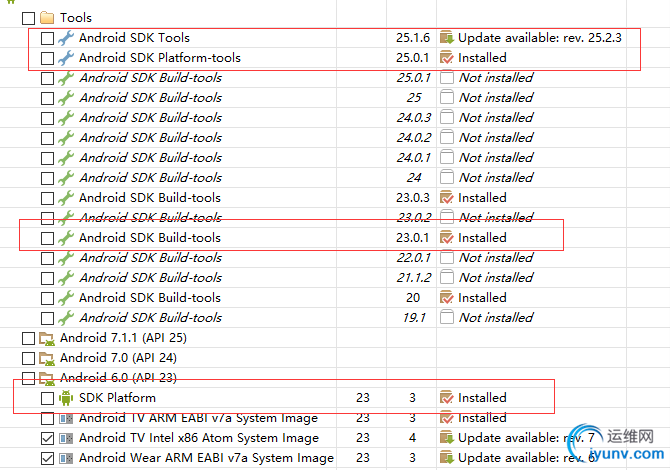Screen dimensions: 670x470
Task: Click the not-installed icon for Build-tools 24
Action: [447, 178]
